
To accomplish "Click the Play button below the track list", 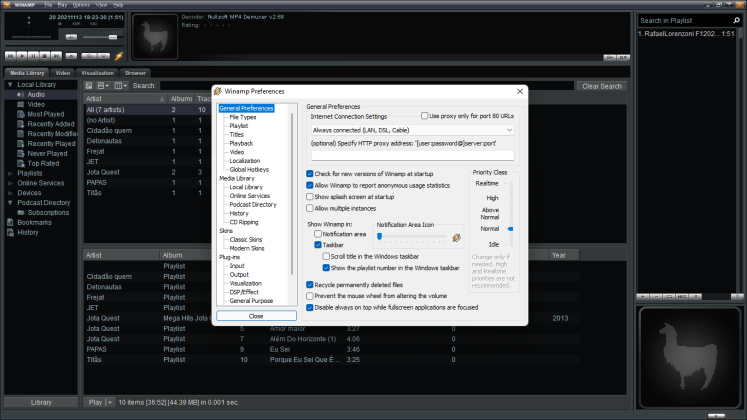I will (x=95, y=402).
